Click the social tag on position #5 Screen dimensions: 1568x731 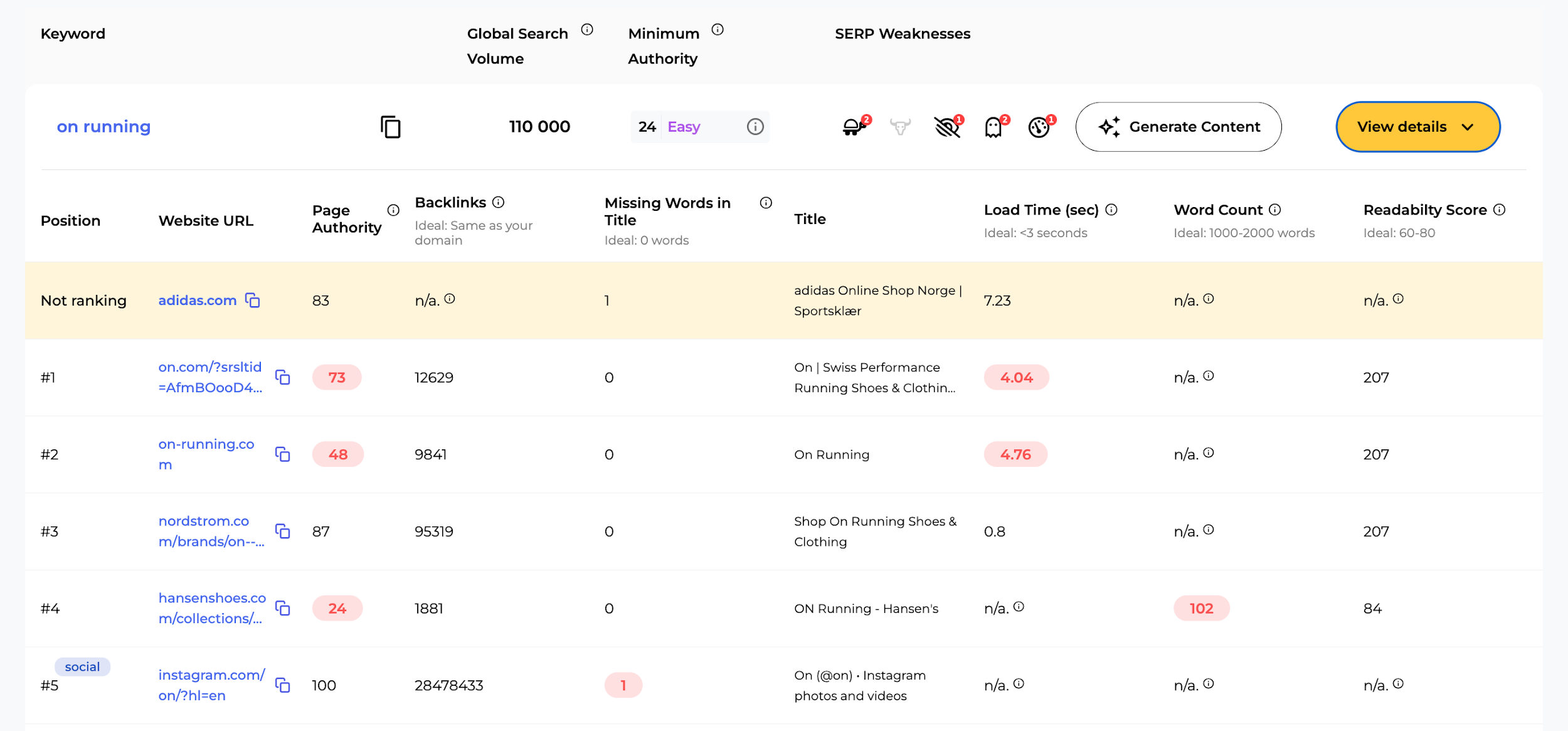coord(82,666)
